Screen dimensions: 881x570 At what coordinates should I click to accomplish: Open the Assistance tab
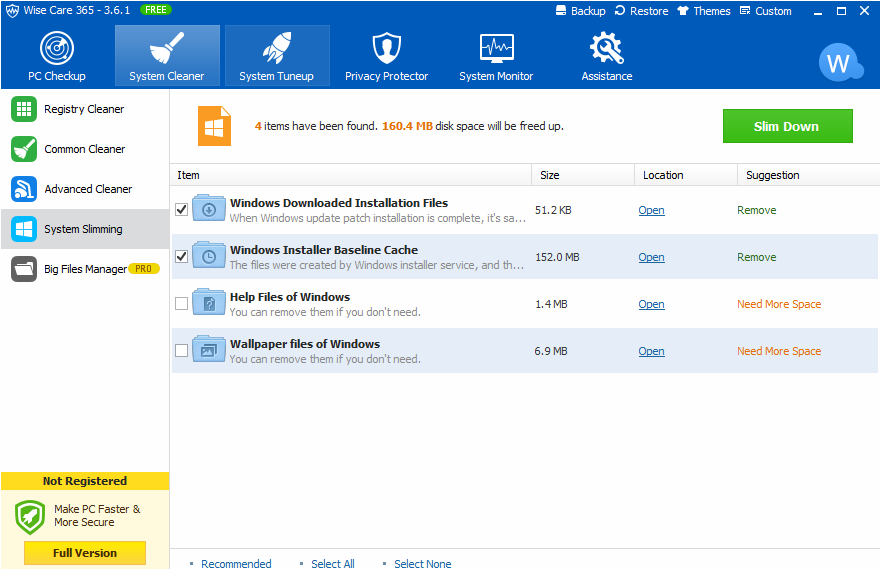coord(607,56)
